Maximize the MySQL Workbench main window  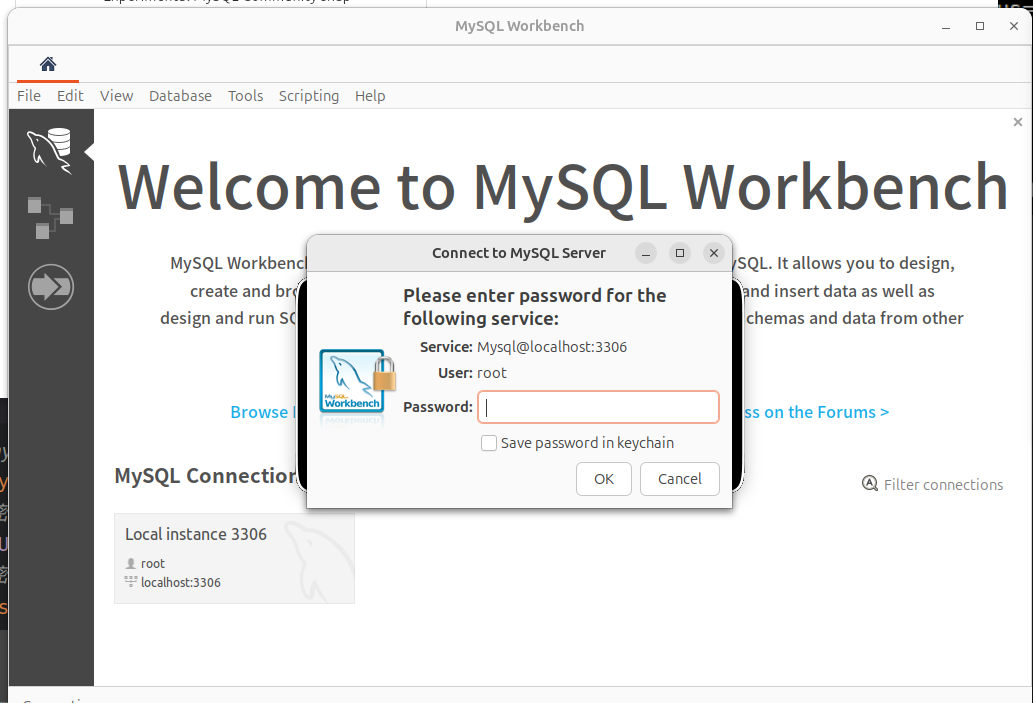[980, 26]
